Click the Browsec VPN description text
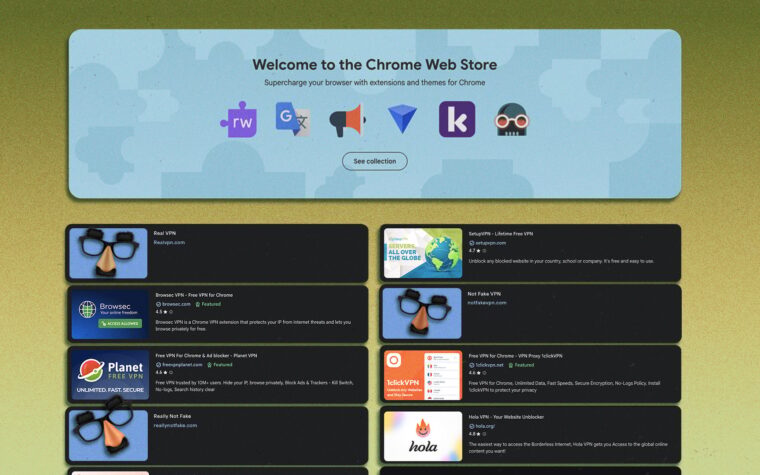 coord(253,325)
